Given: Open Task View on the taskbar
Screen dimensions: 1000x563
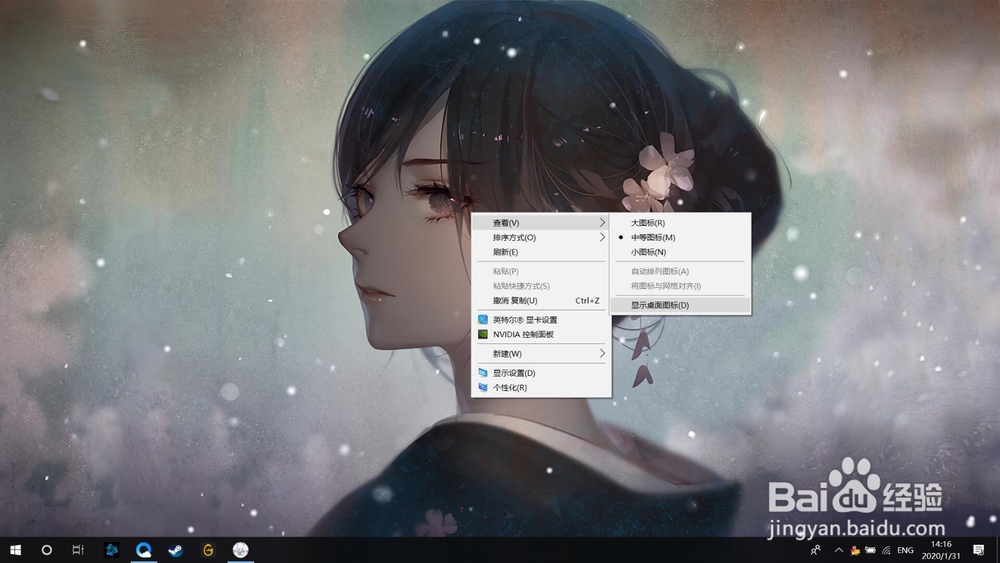Looking at the screenshot, I should coord(78,550).
